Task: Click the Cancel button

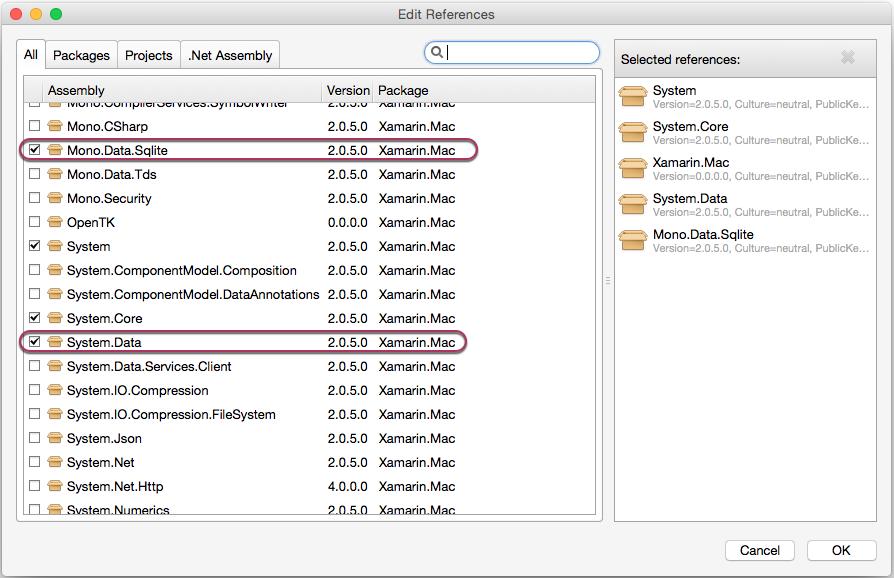Action: (x=759, y=550)
